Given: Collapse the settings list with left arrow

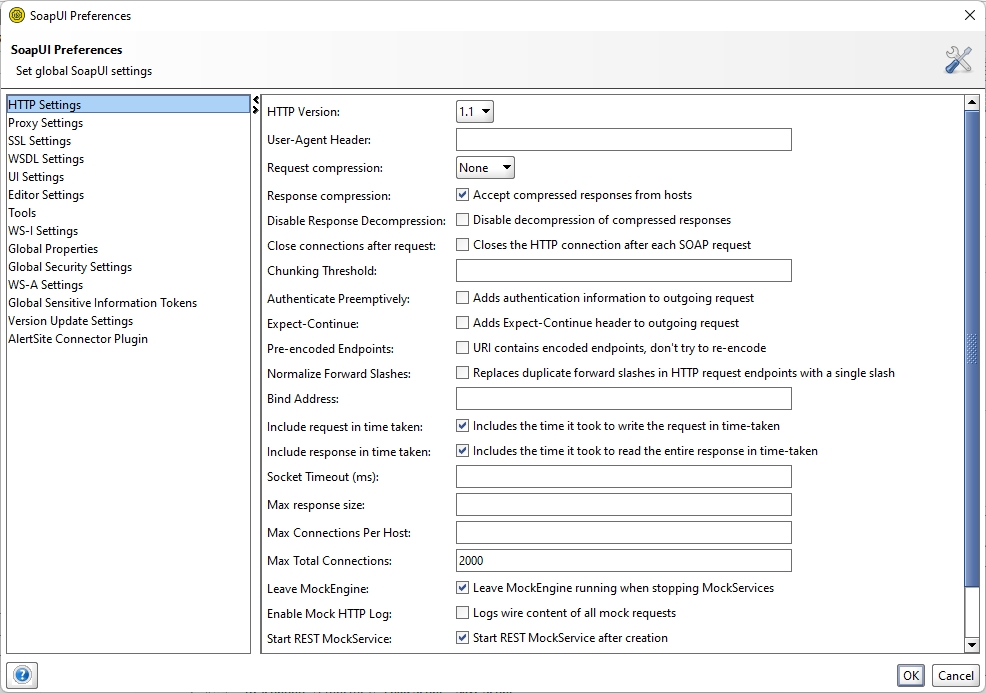Looking at the screenshot, I should tap(255, 100).
